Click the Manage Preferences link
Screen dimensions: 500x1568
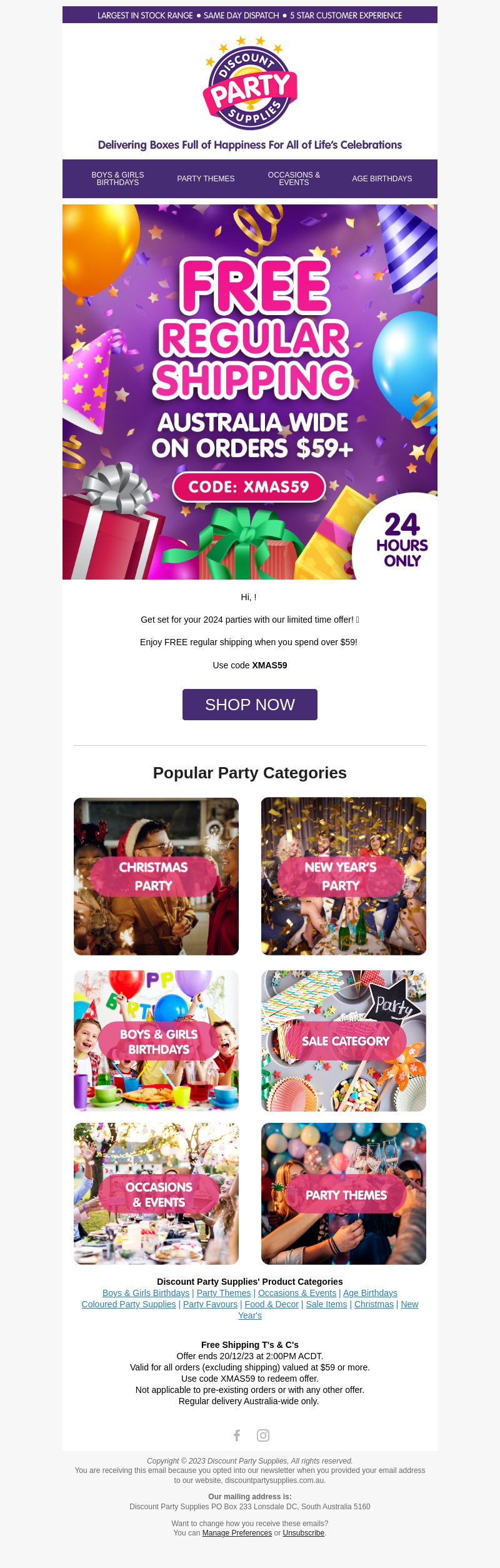point(237,1533)
